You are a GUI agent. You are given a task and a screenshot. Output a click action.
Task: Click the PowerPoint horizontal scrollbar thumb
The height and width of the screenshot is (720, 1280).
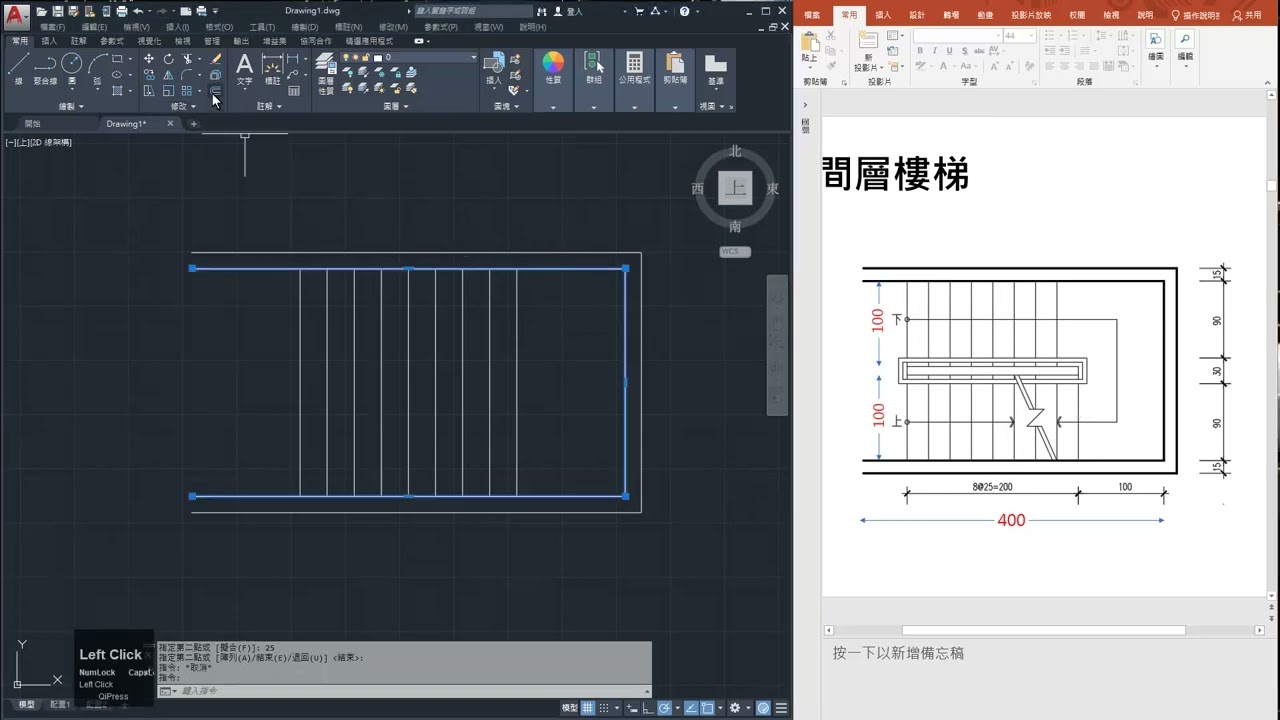(1043, 631)
